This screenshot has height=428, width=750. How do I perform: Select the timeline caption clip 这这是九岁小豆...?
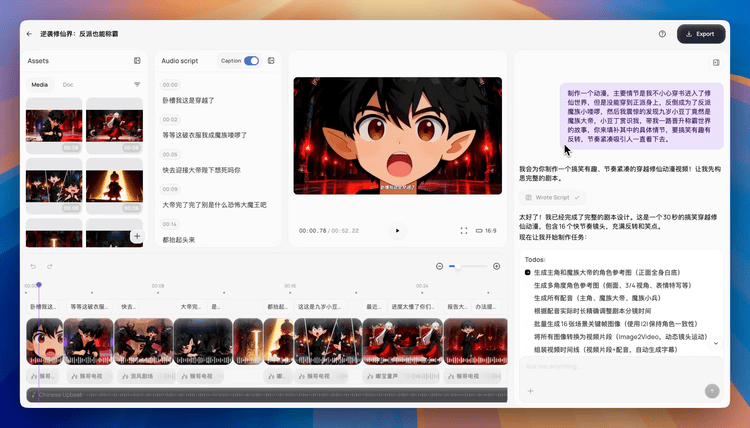320,307
